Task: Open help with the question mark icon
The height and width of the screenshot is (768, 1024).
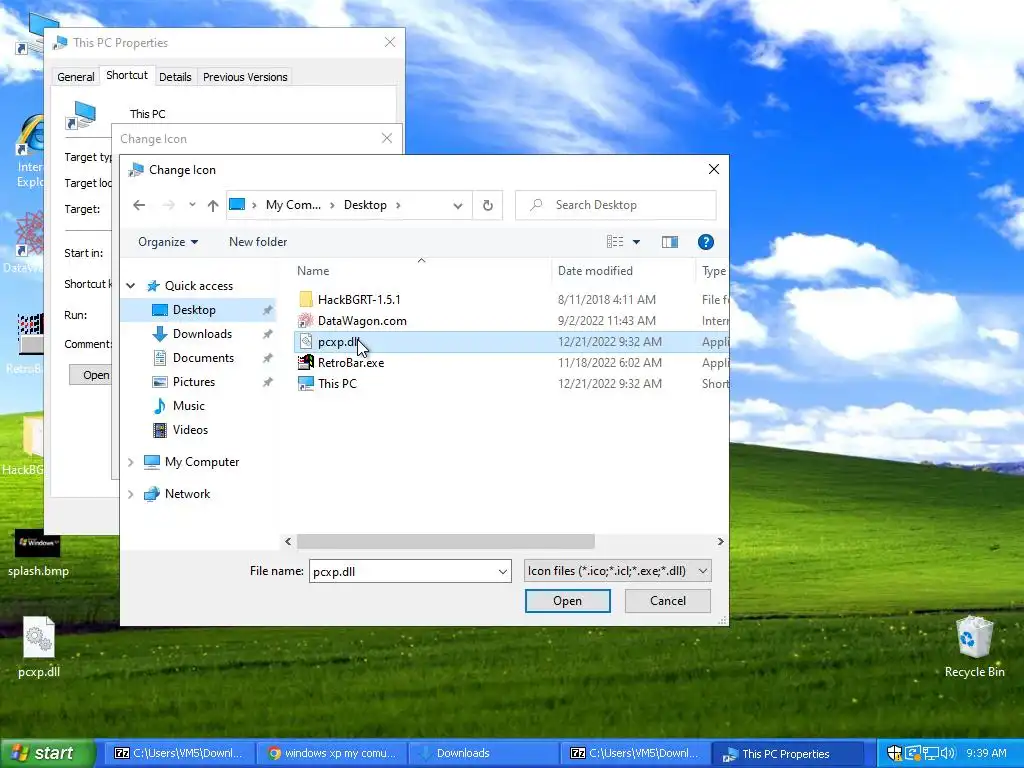Action: pos(705,242)
